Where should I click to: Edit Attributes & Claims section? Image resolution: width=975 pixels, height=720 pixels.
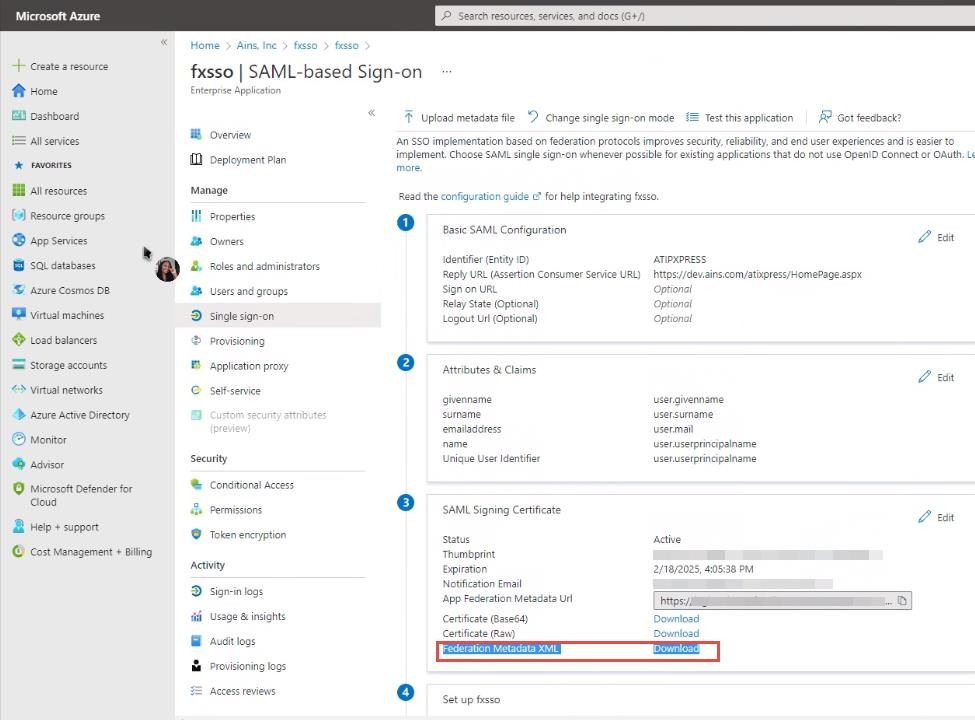coord(936,377)
